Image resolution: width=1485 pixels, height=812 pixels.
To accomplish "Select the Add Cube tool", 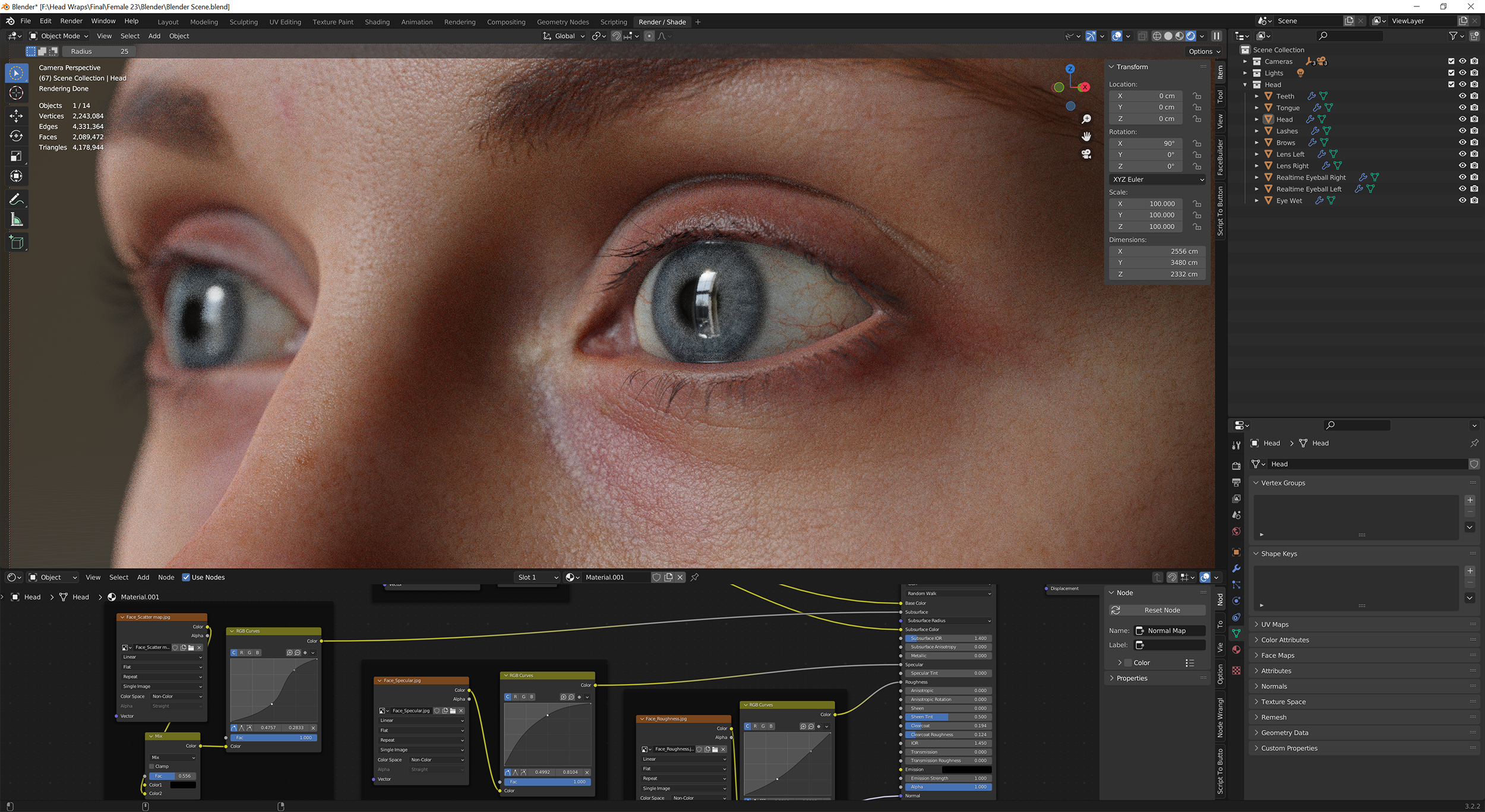I will pyautogui.click(x=17, y=243).
